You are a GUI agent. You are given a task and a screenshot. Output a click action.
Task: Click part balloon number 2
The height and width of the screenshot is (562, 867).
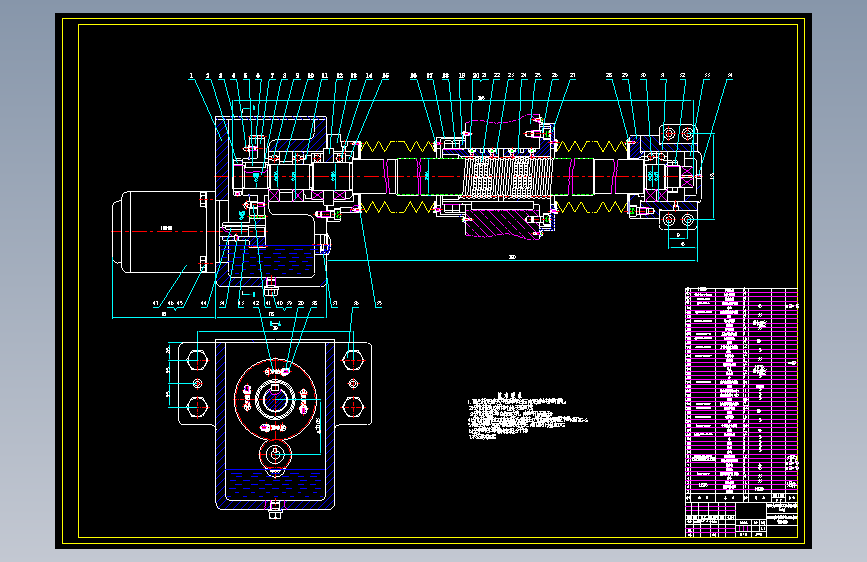pyautogui.click(x=208, y=76)
